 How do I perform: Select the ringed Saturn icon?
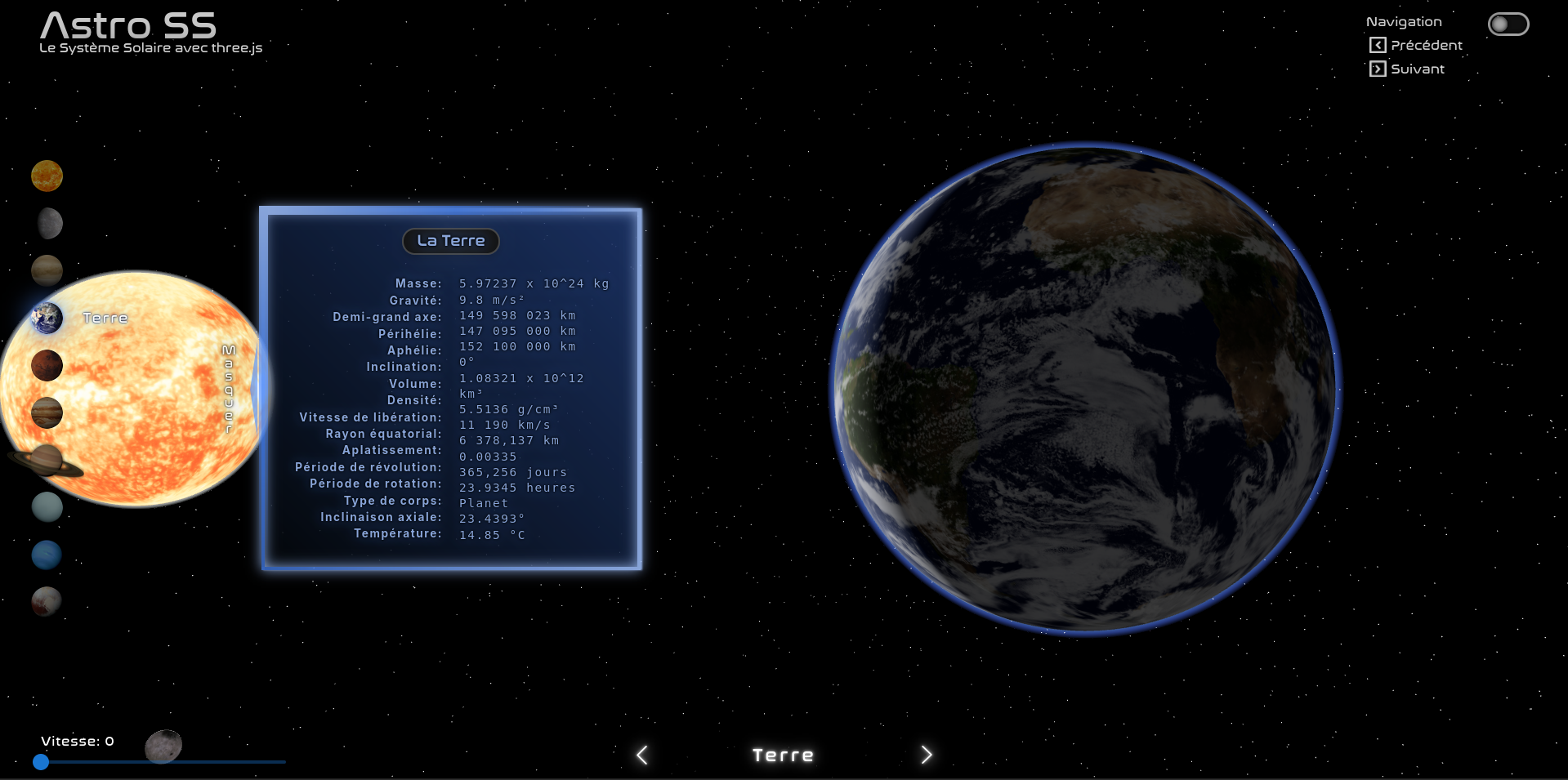47,461
